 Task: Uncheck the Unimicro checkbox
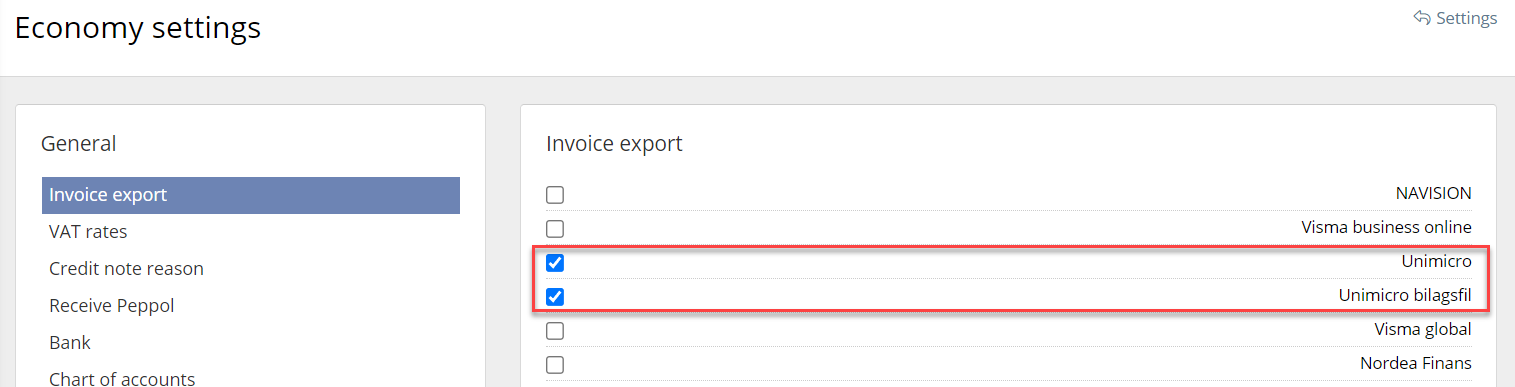(555, 263)
